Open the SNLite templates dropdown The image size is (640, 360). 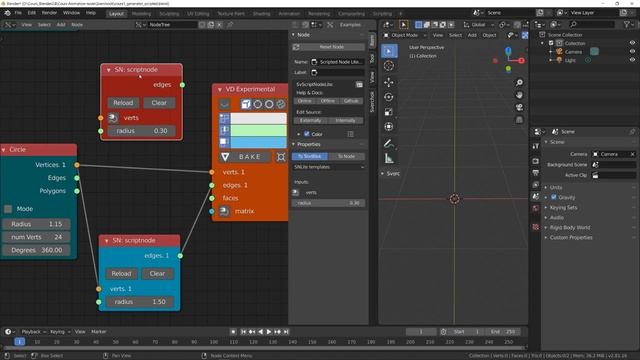329,167
